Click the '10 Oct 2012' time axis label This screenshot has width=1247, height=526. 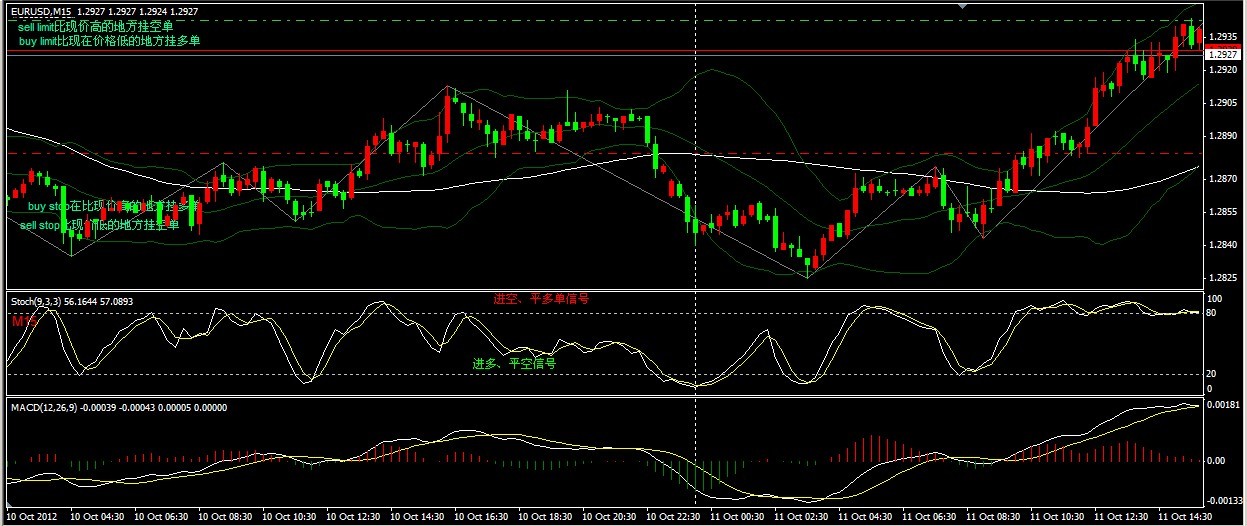[x=34, y=517]
